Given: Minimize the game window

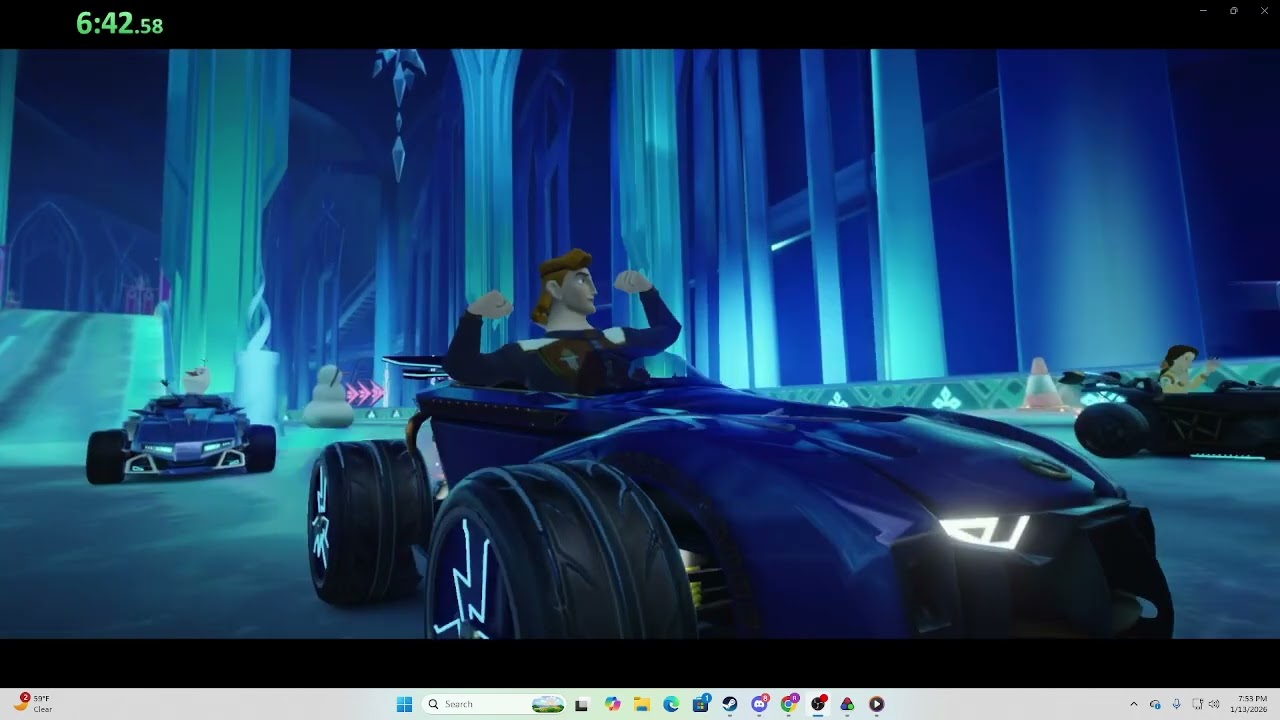Looking at the screenshot, I should (1203, 11).
